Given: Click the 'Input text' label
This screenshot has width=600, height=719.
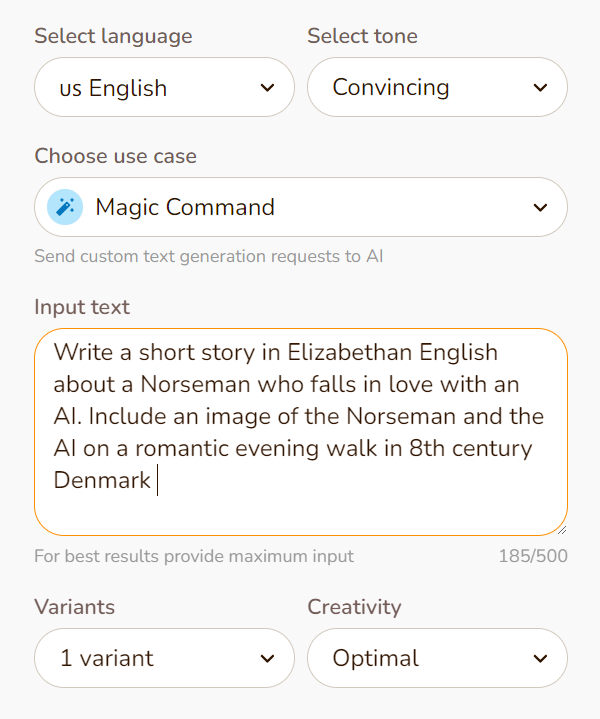Looking at the screenshot, I should (x=82, y=307).
